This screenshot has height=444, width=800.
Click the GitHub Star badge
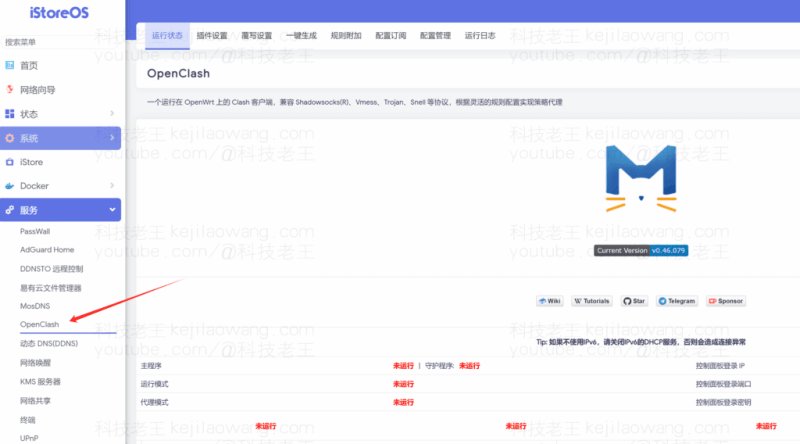click(634, 301)
